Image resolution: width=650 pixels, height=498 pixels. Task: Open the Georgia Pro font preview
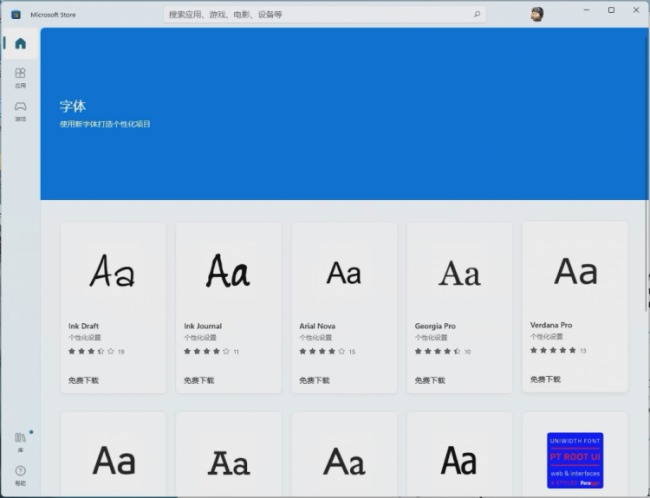(x=459, y=273)
